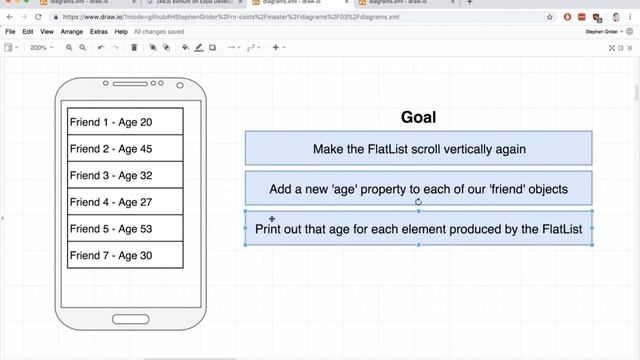Click the All changes saved status
The image size is (640, 360).
click(x=159, y=31)
